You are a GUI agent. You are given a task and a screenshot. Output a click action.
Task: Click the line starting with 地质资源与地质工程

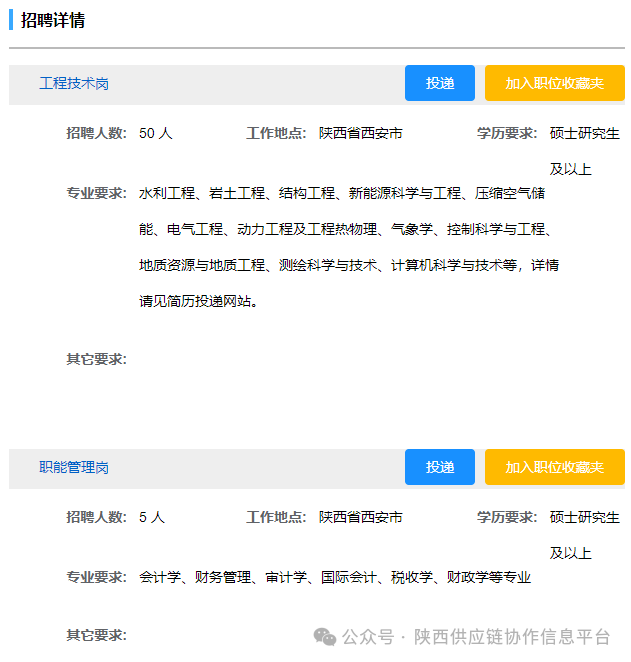coord(349,265)
